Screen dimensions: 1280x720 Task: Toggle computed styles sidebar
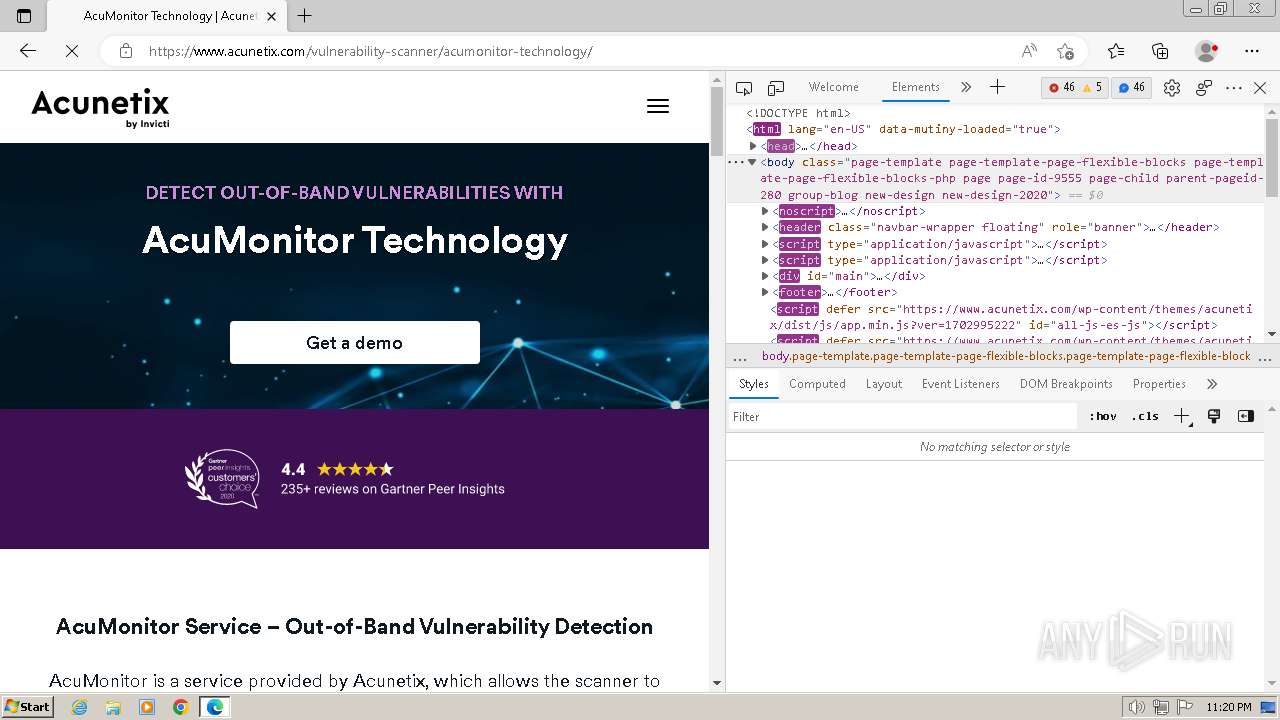tap(1245, 416)
